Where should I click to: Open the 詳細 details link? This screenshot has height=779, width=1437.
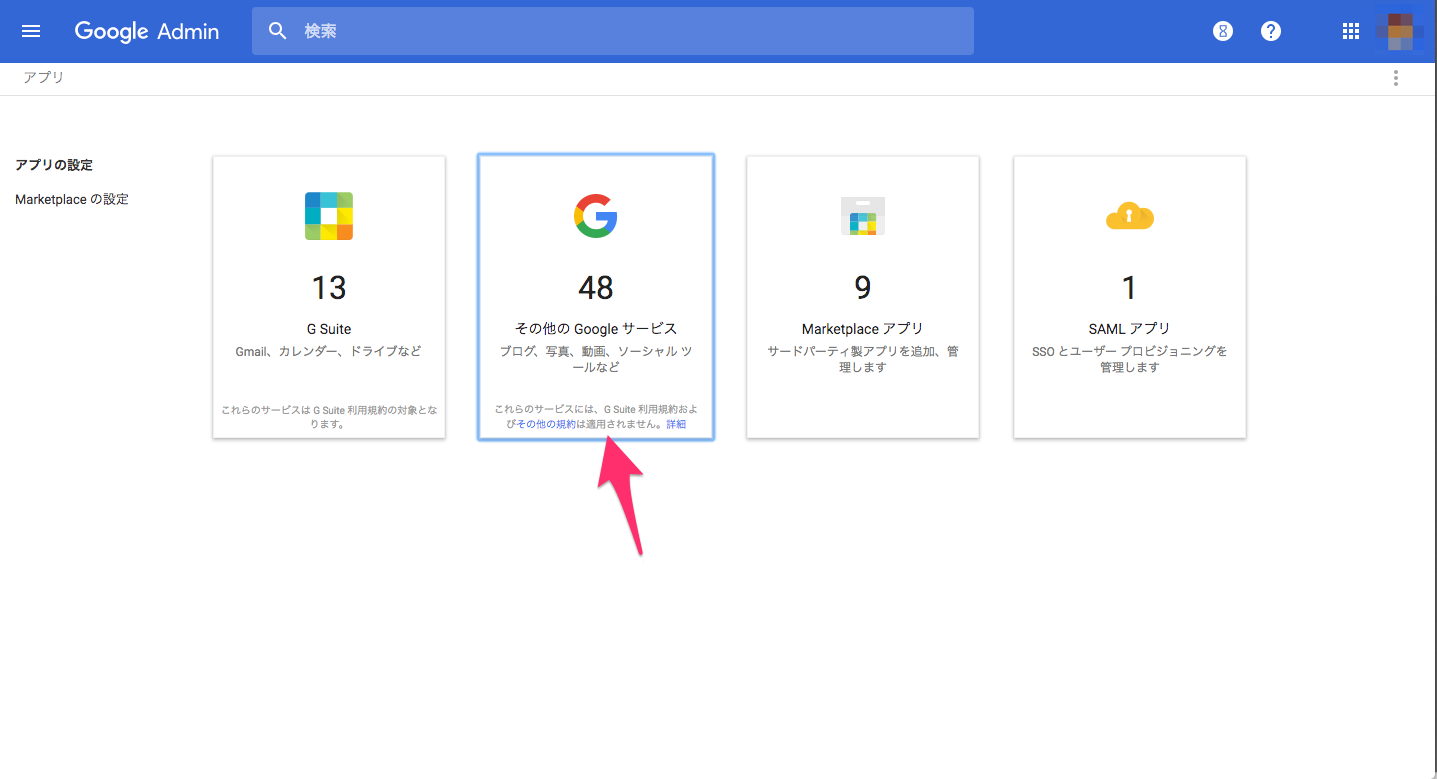click(676, 424)
